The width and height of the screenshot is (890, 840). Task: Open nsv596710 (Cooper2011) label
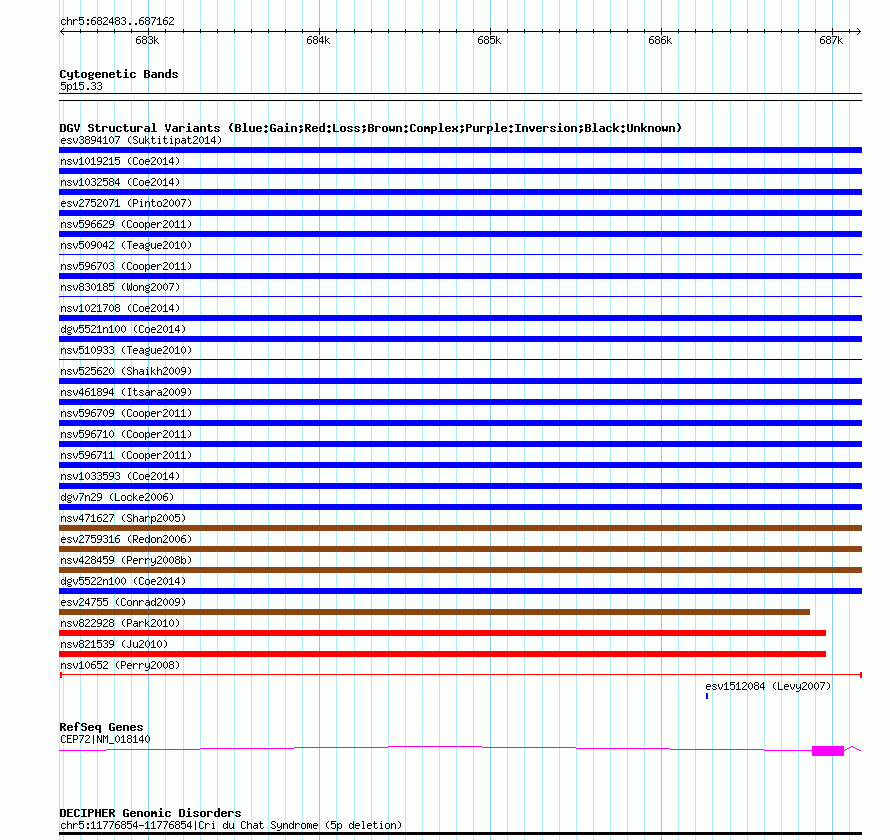[x=126, y=434]
